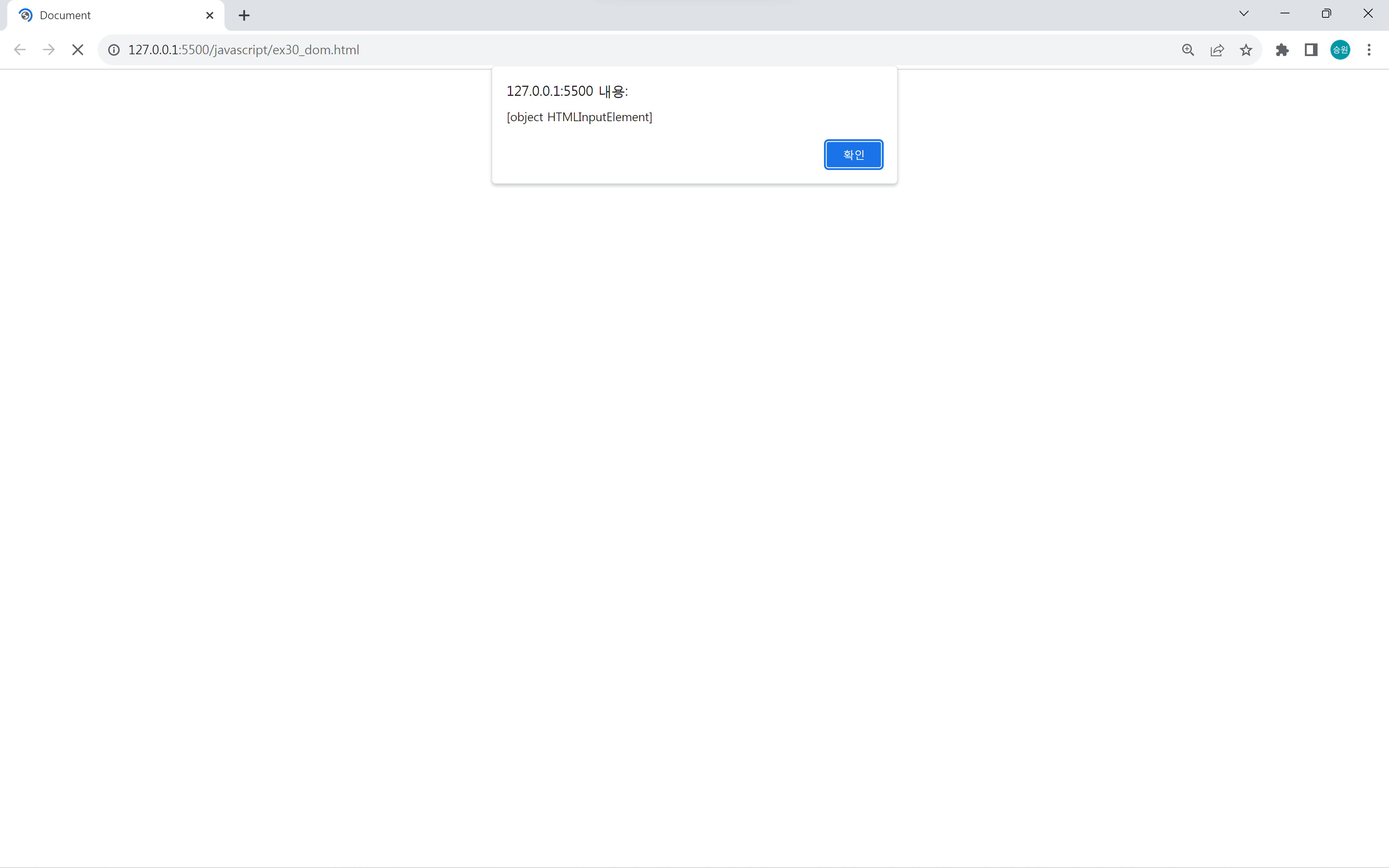Minimize the Chrome window

(1284, 14)
